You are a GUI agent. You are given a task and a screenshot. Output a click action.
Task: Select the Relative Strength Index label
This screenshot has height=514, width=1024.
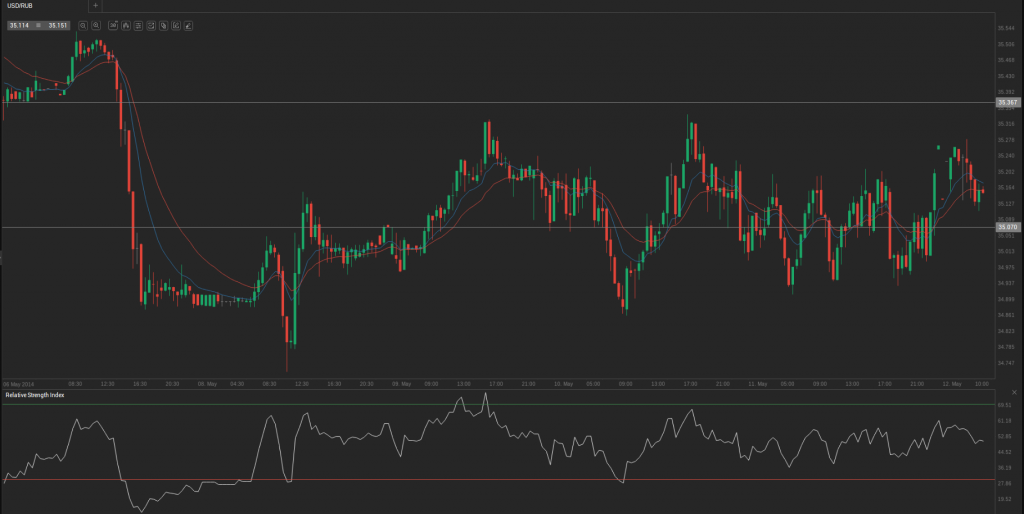[33, 395]
